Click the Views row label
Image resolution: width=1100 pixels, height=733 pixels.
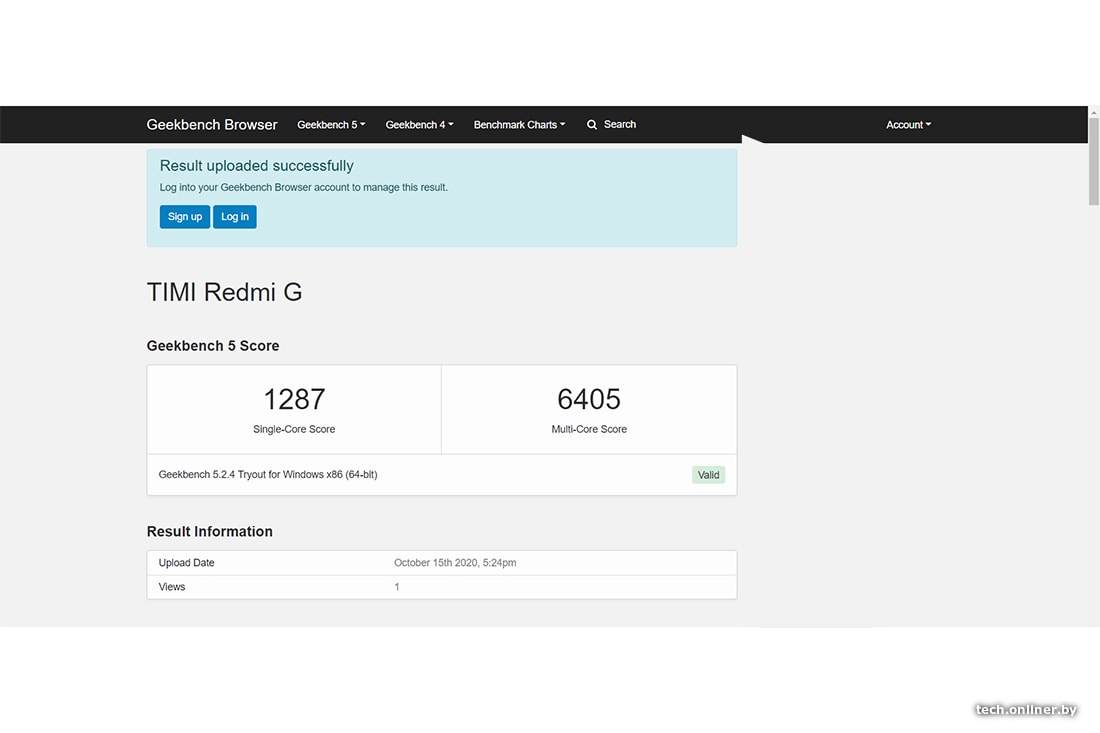tap(172, 587)
